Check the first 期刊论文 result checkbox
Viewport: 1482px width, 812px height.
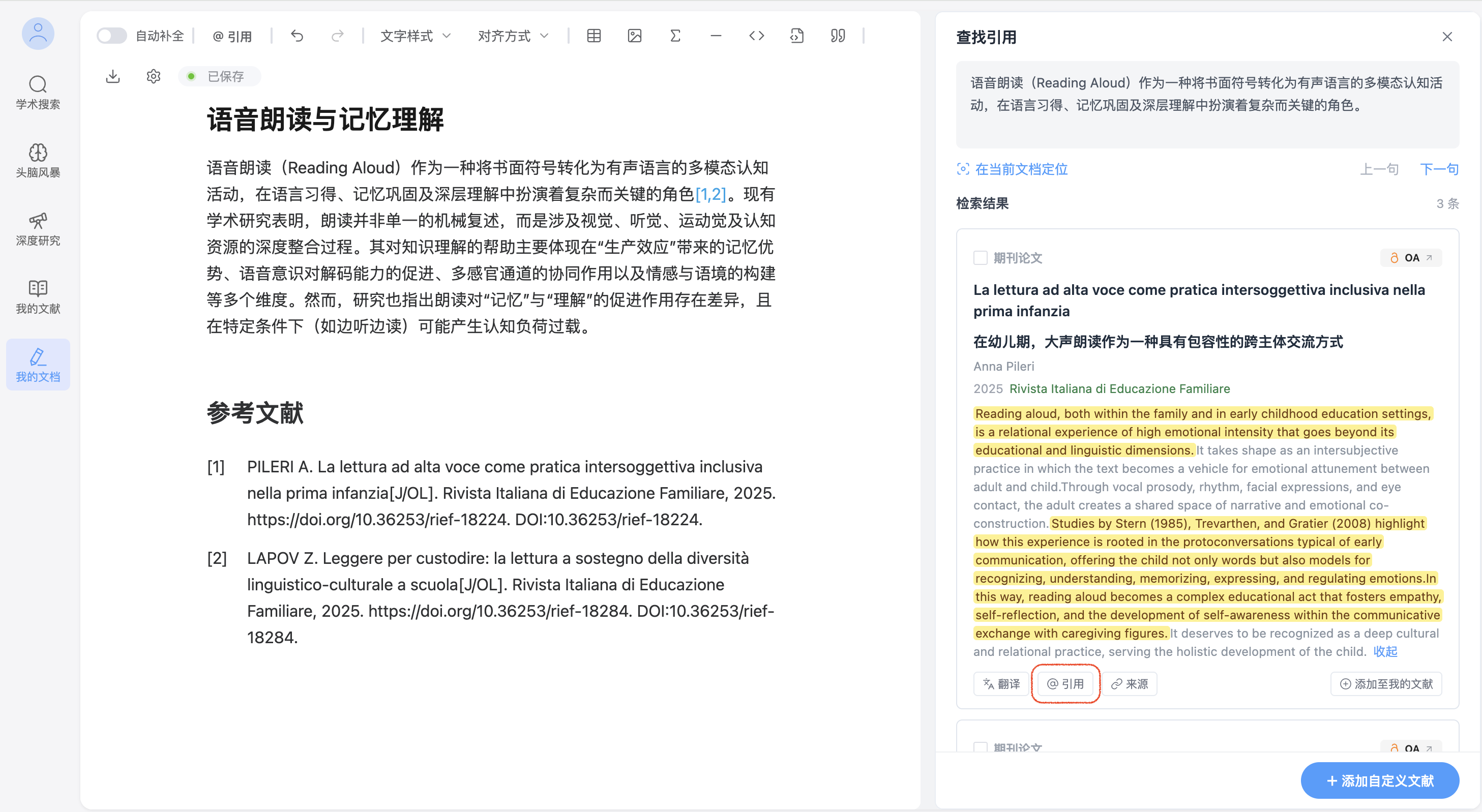tap(981, 258)
